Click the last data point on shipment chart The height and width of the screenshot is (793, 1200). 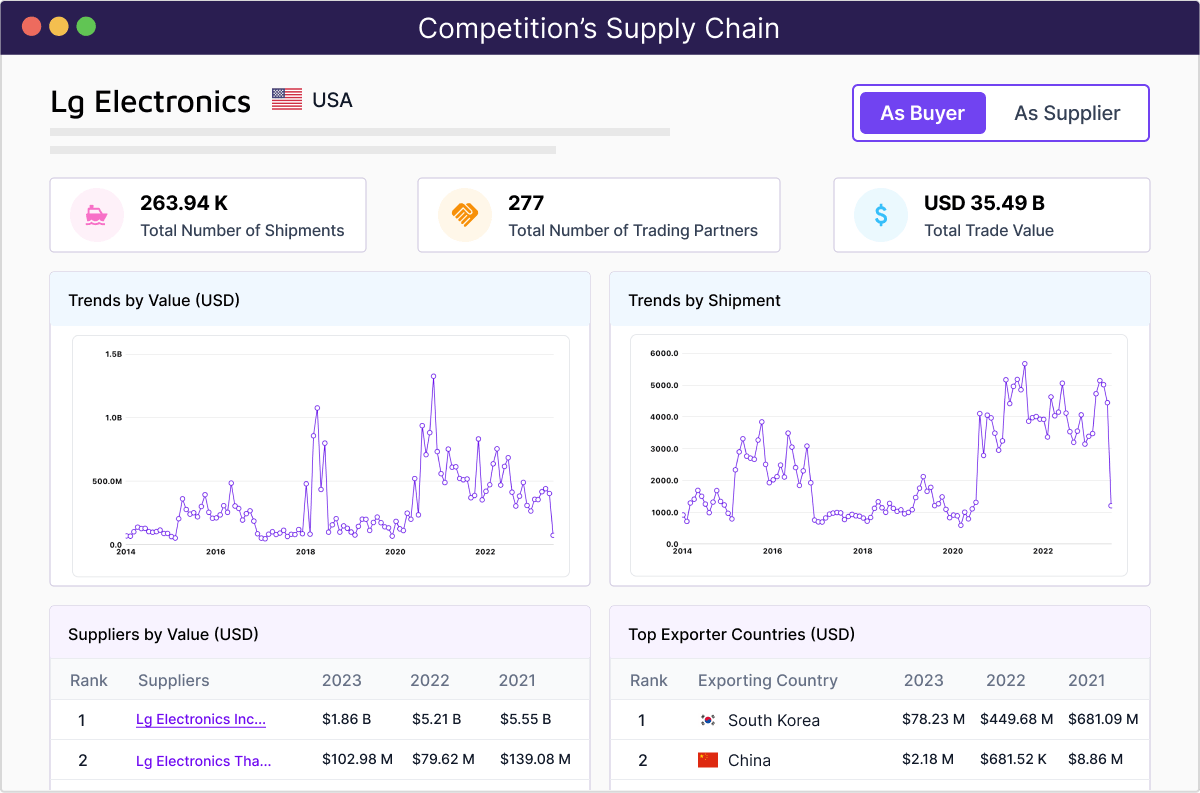1111,506
